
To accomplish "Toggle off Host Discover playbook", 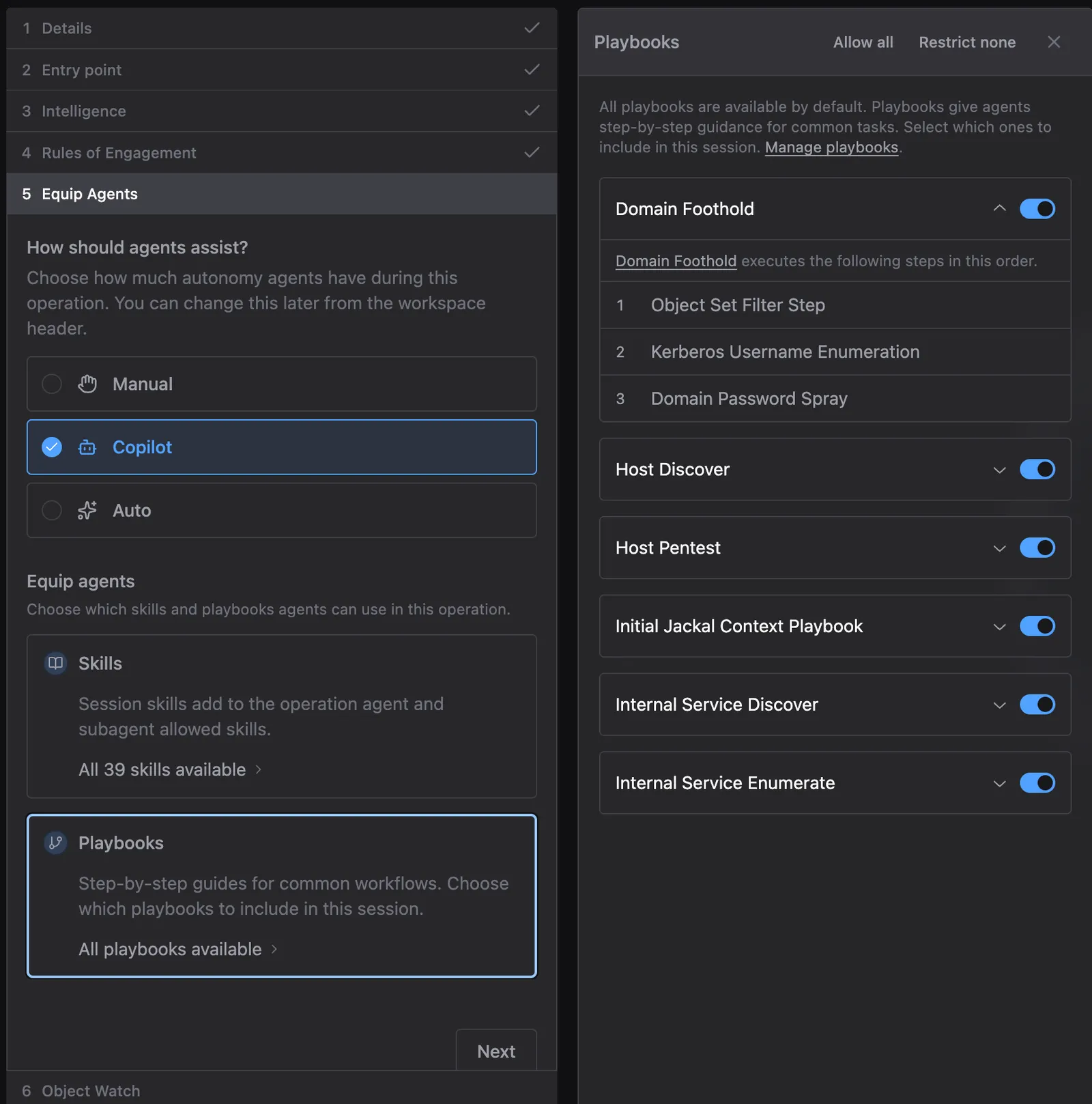I will pyautogui.click(x=1037, y=470).
